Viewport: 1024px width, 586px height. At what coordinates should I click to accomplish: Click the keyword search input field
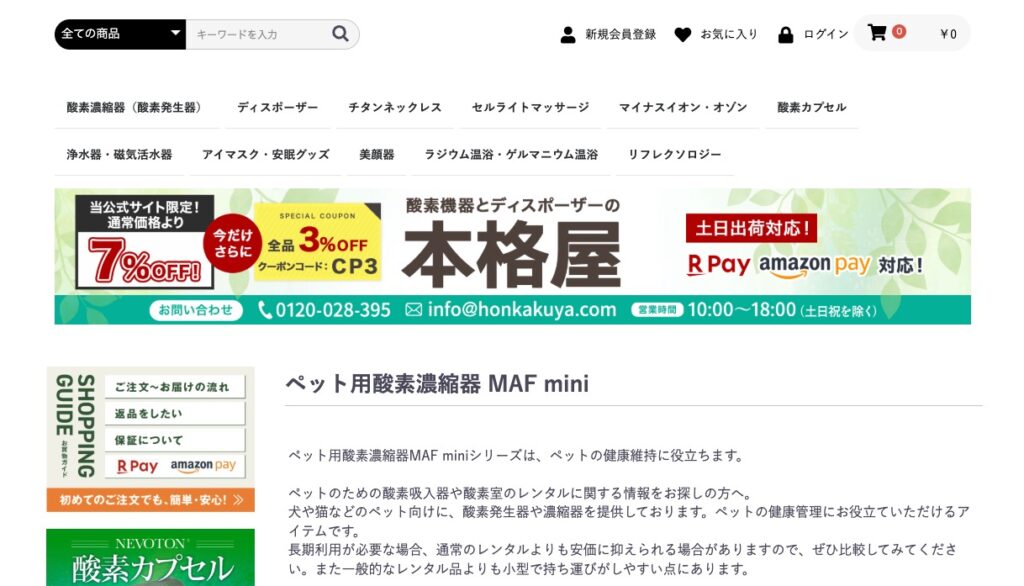[258, 34]
